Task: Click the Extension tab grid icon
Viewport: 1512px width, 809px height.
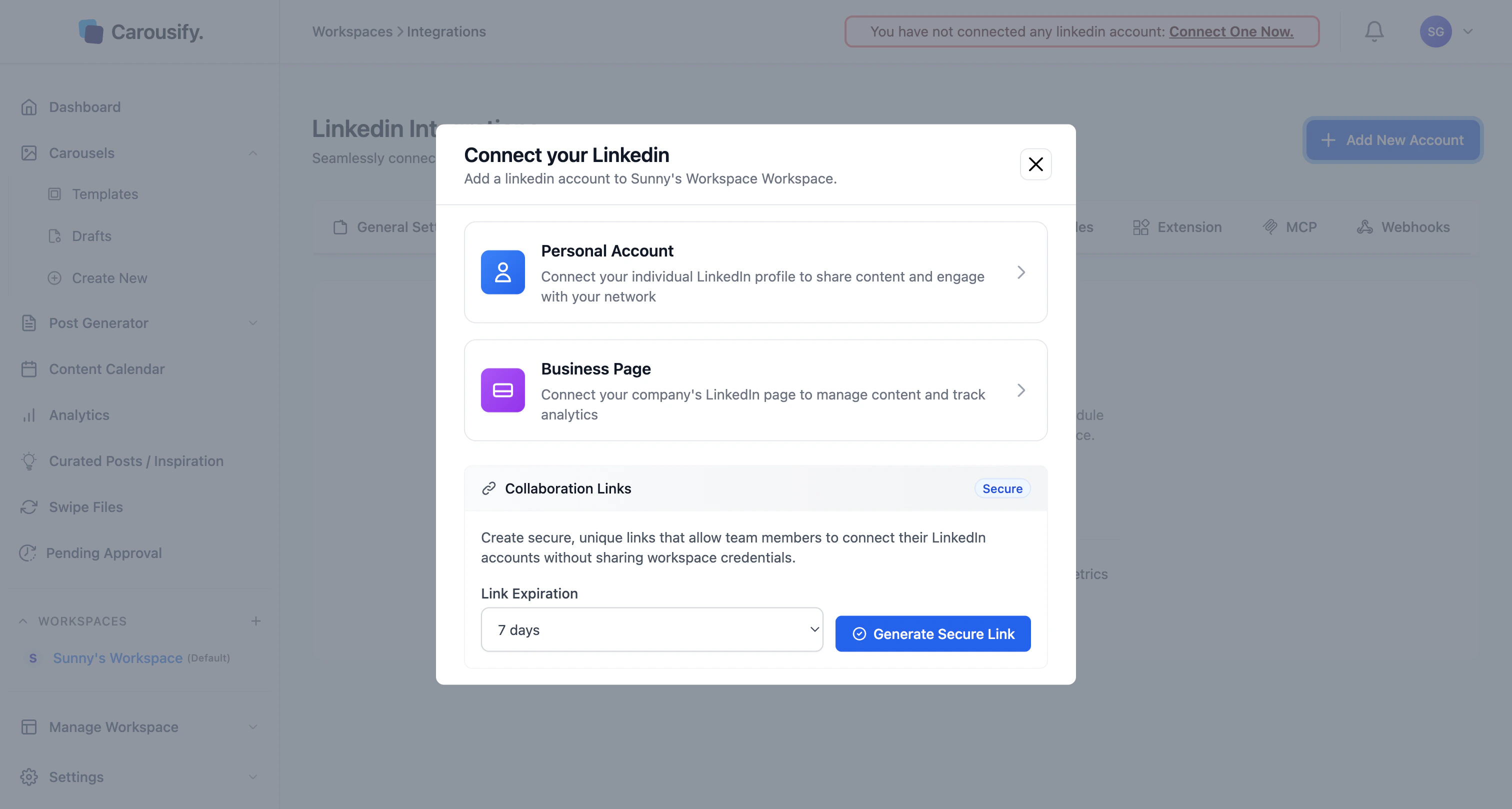Action: (1140, 227)
